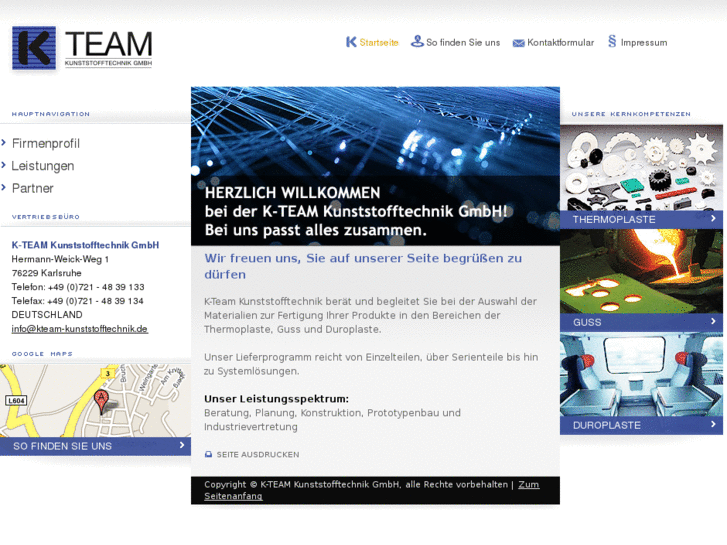Click the Guss banner label
This screenshot has width=727, height=545.
point(587,322)
